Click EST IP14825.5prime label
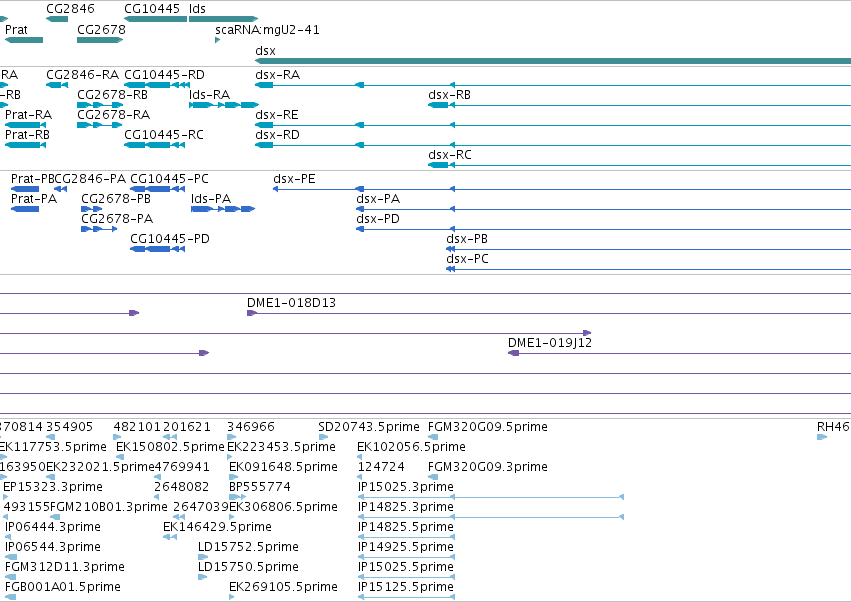Screen dimensions: 851x602 click(405, 527)
